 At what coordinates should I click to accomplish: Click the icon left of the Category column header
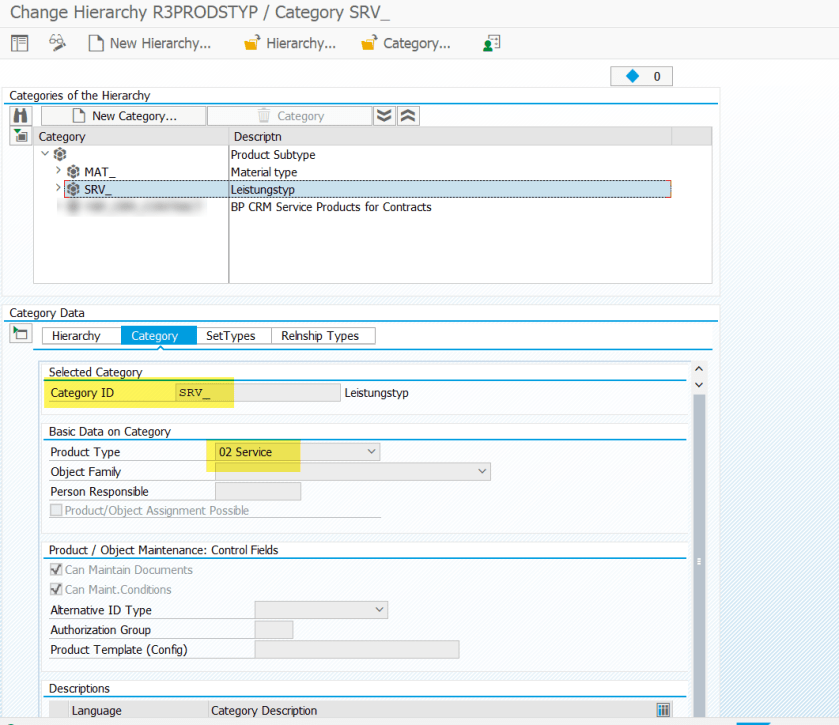(x=21, y=136)
